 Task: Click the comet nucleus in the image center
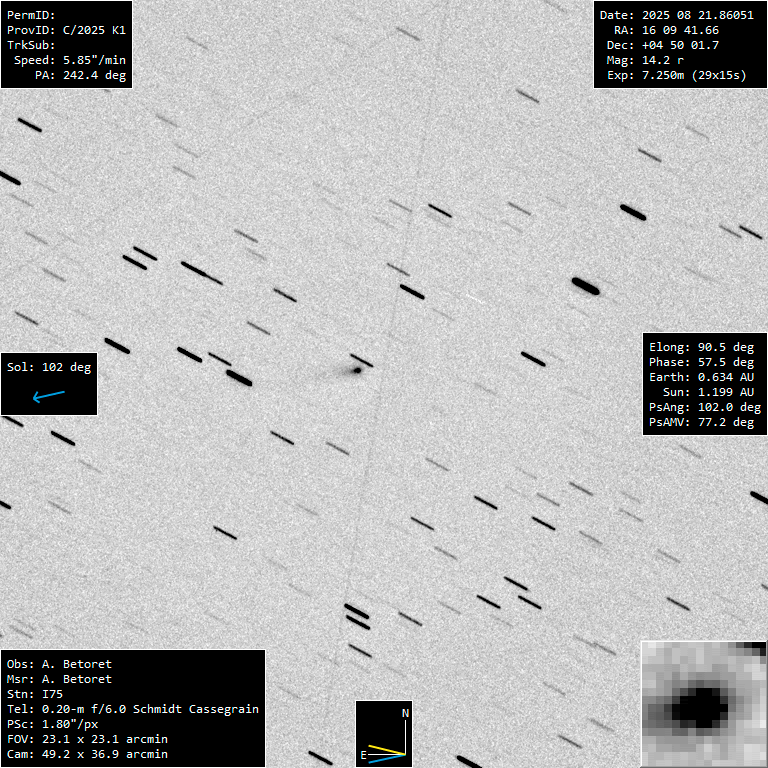coord(356,370)
